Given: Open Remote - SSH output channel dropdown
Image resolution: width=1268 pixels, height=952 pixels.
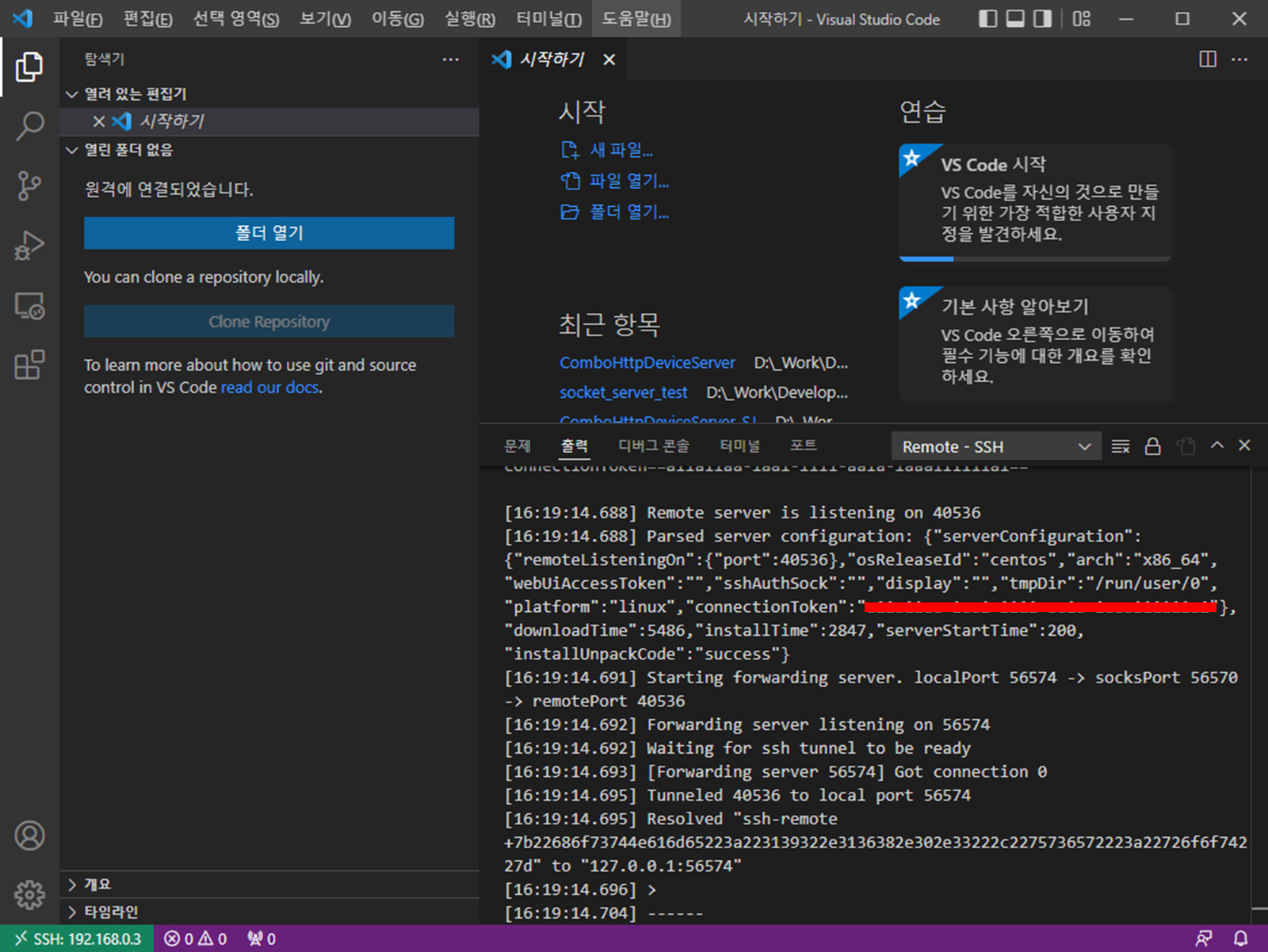Looking at the screenshot, I should click(x=996, y=446).
